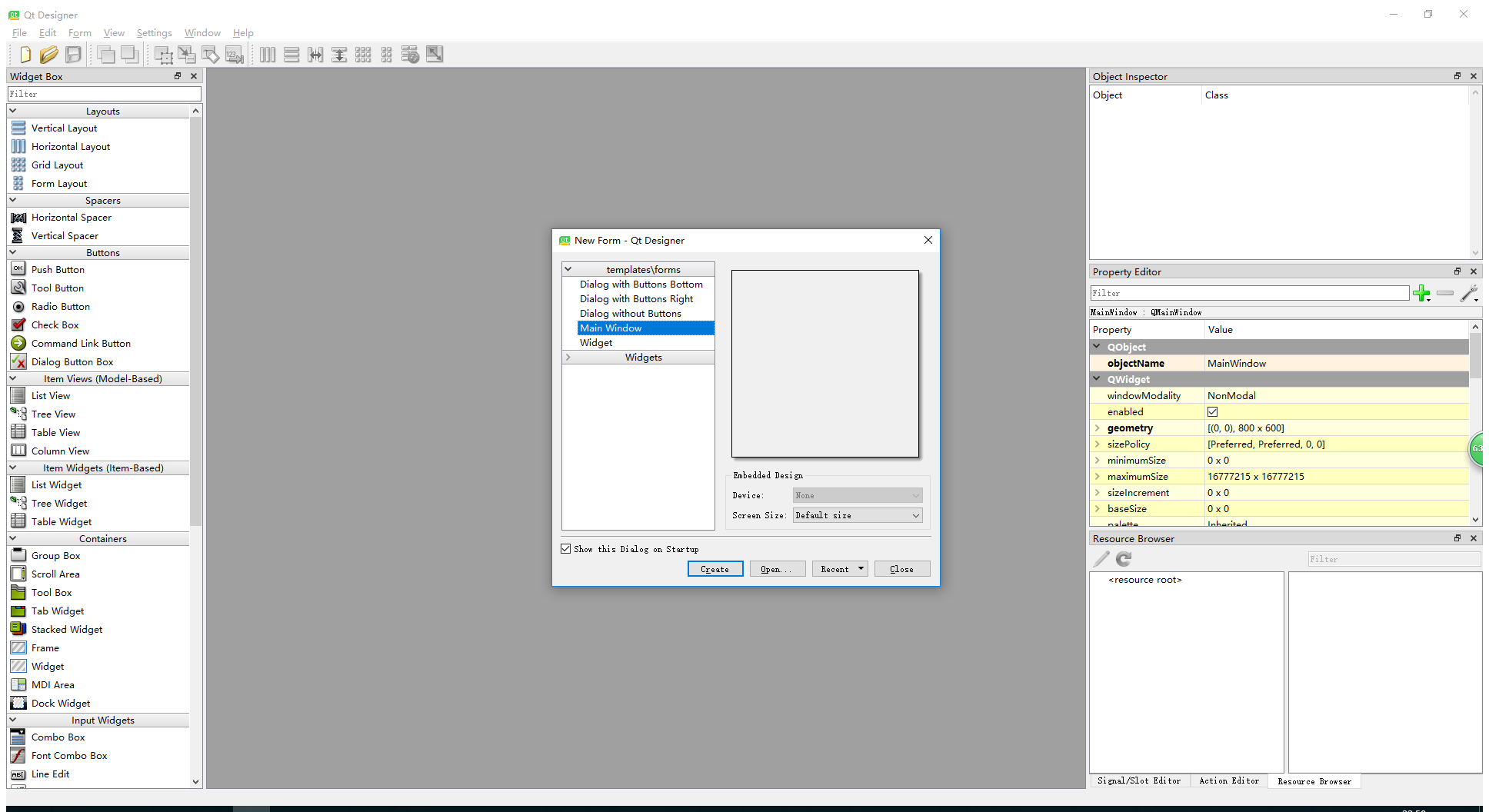Open the Device dropdown in Embedded Design
1489x812 pixels.
[x=914, y=494]
